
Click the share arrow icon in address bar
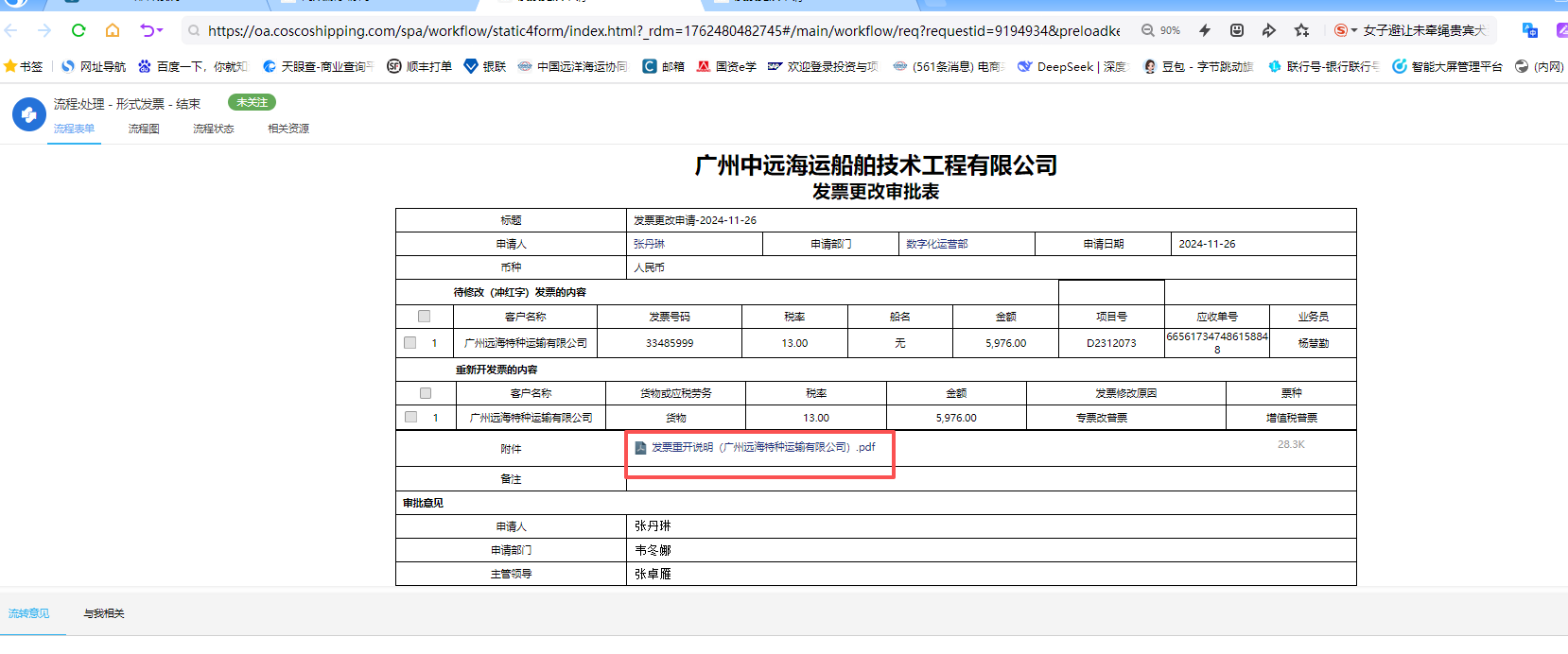point(1268,30)
